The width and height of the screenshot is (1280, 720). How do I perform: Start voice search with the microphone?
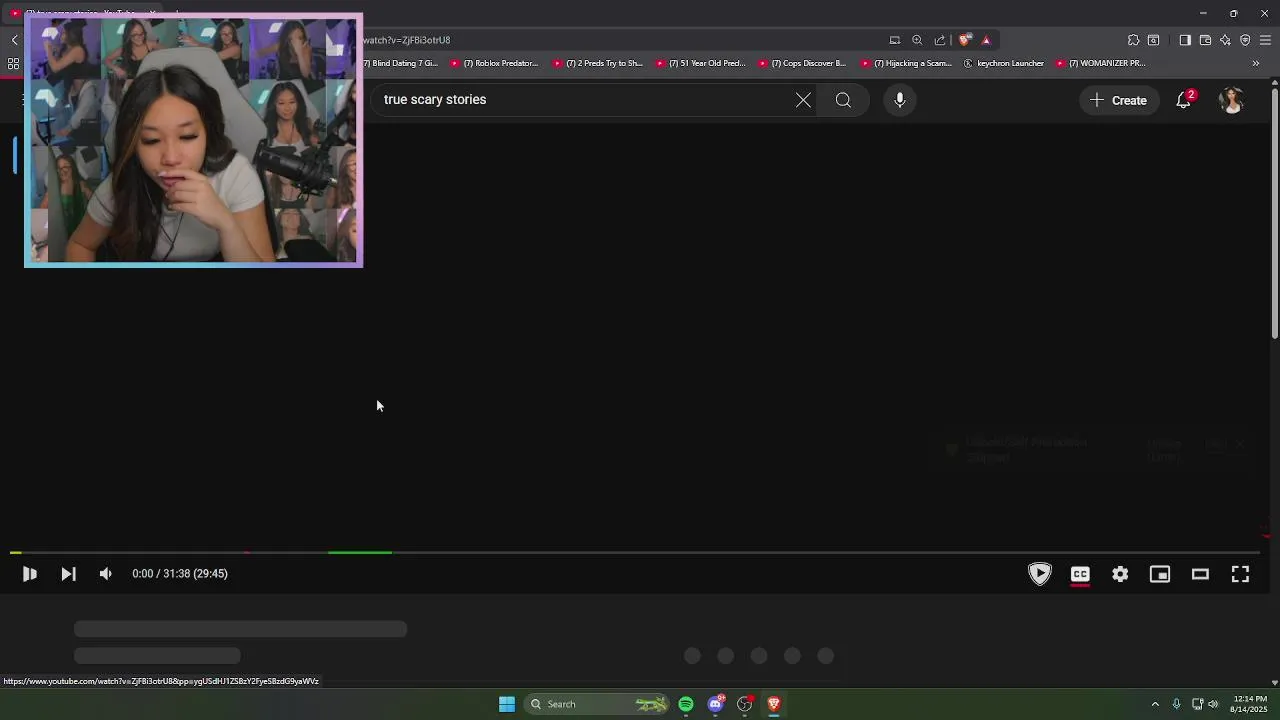900,100
